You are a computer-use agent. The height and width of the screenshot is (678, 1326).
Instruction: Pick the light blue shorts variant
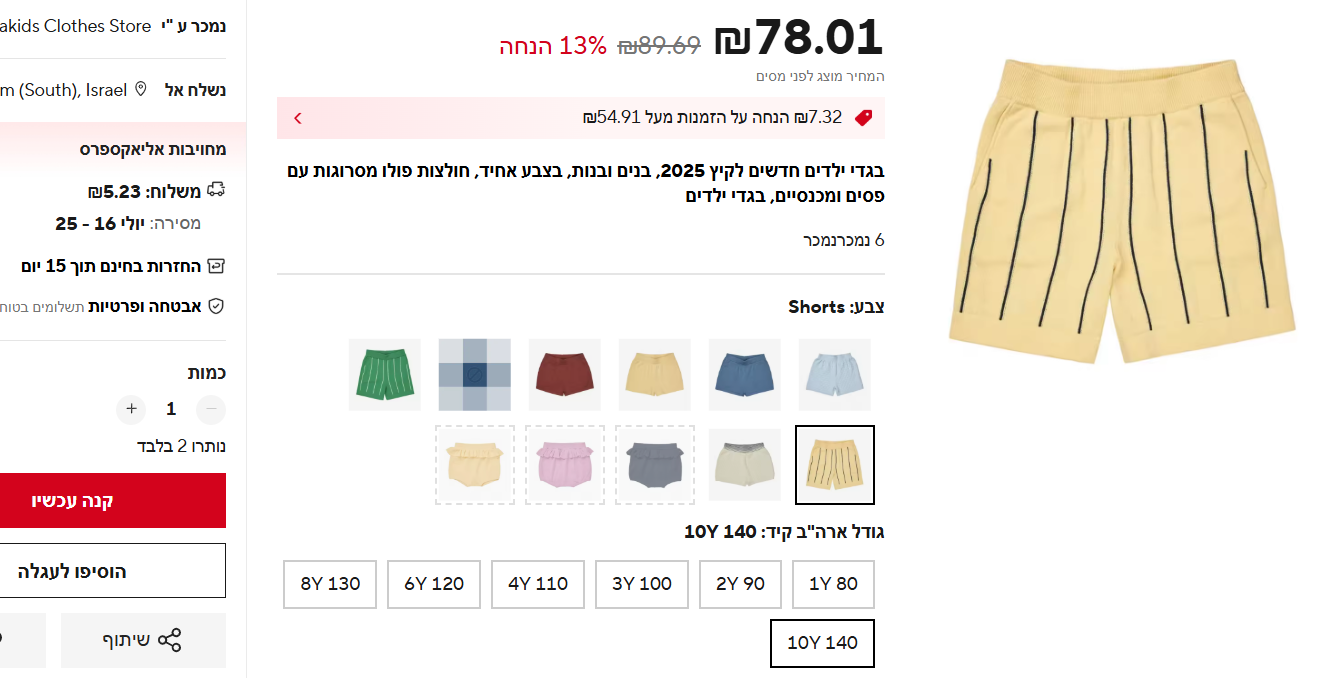click(835, 374)
